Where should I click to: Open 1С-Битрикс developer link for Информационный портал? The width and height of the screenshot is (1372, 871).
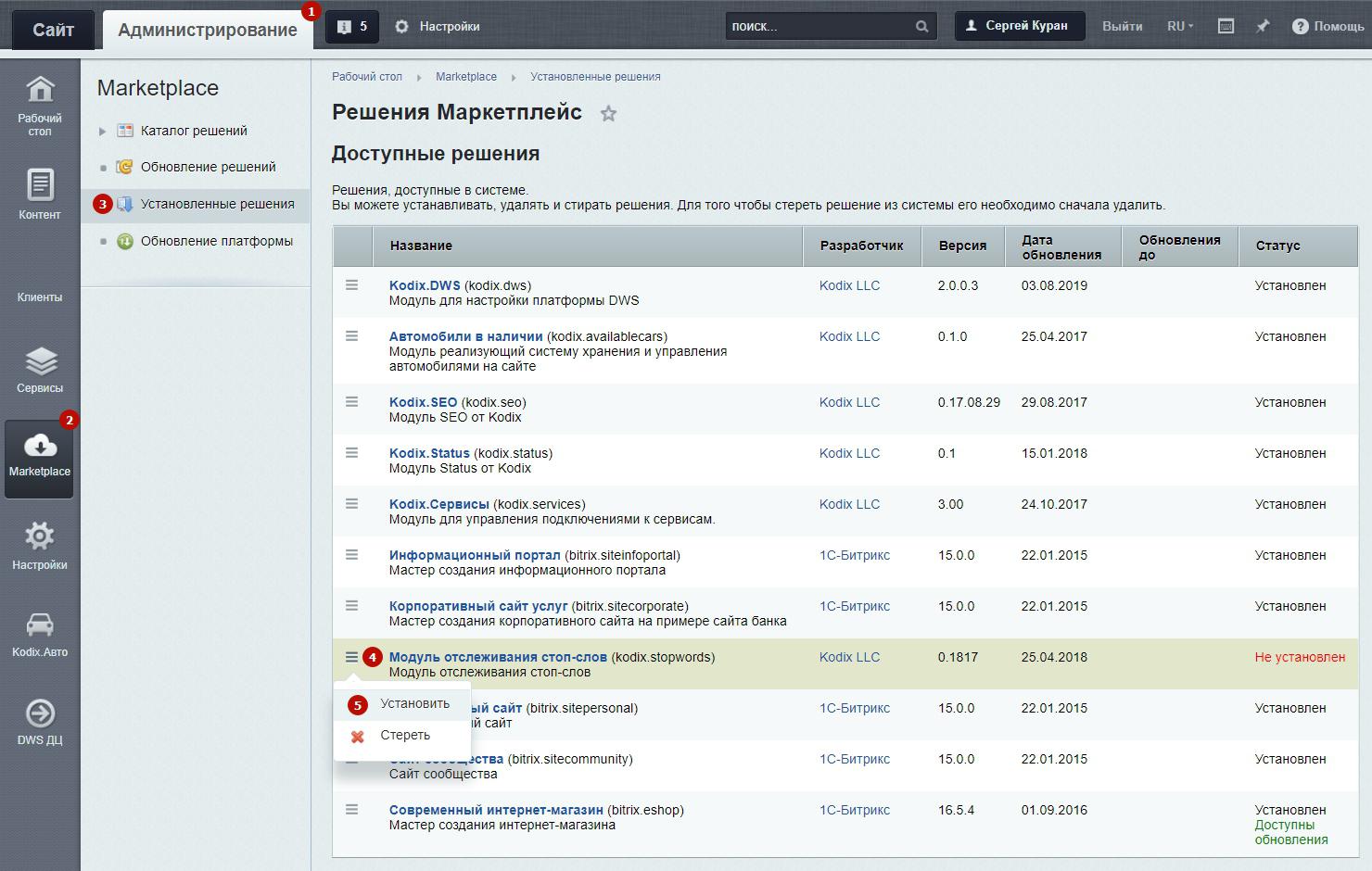855,555
